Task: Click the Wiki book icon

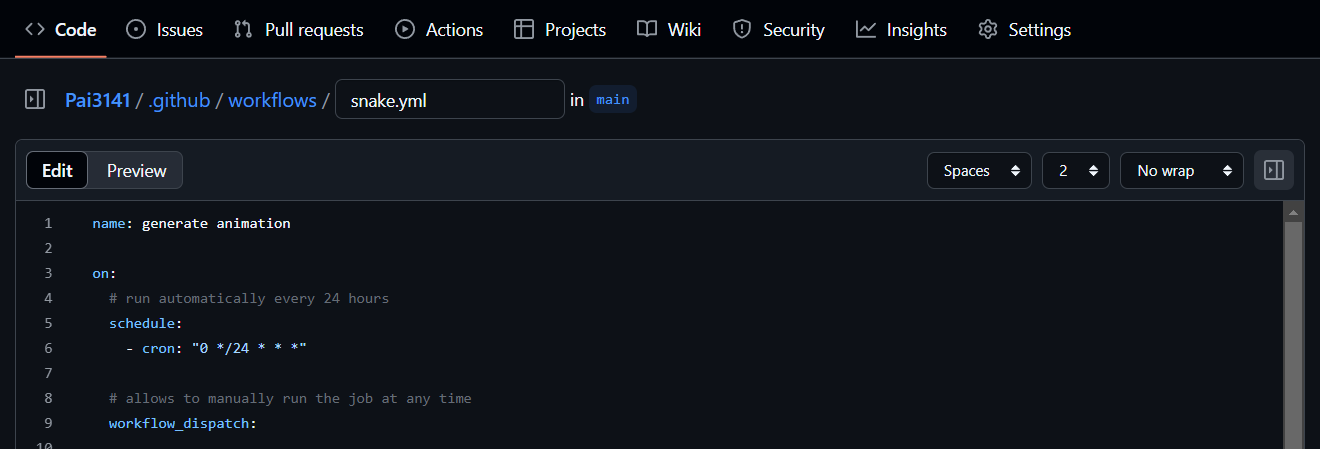Action: (x=647, y=30)
